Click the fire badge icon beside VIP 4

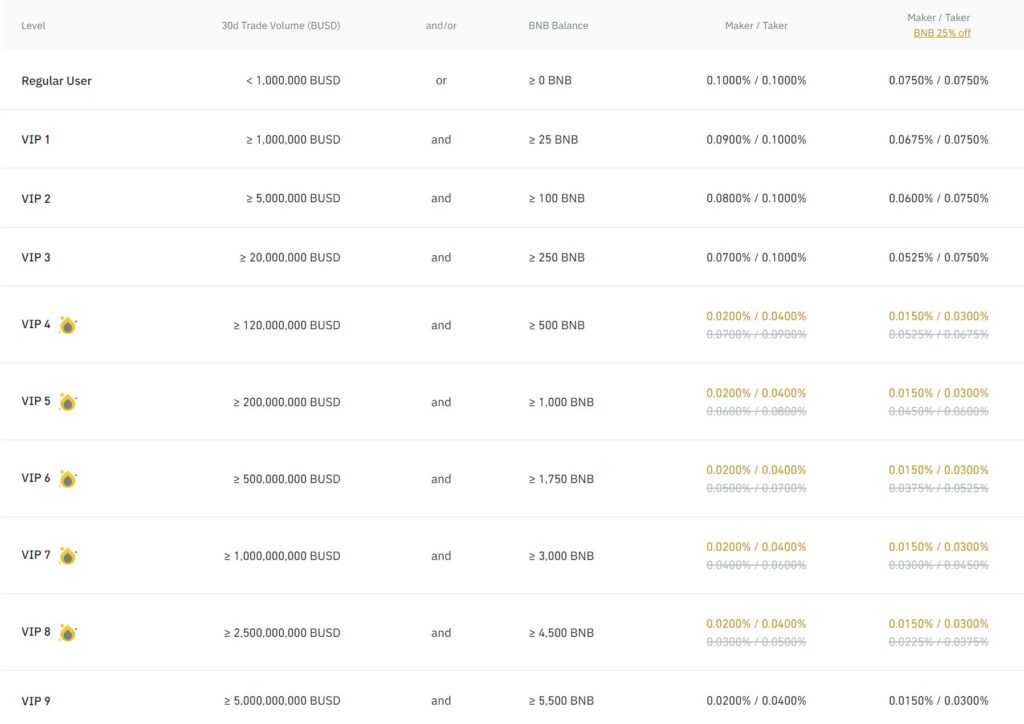[67, 325]
